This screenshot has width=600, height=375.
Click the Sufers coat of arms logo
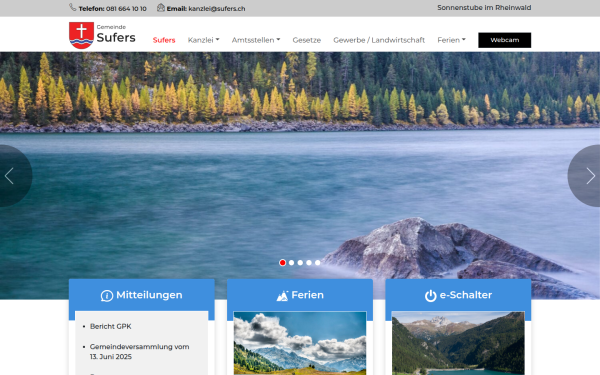pyautogui.click(x=81, y=35)
